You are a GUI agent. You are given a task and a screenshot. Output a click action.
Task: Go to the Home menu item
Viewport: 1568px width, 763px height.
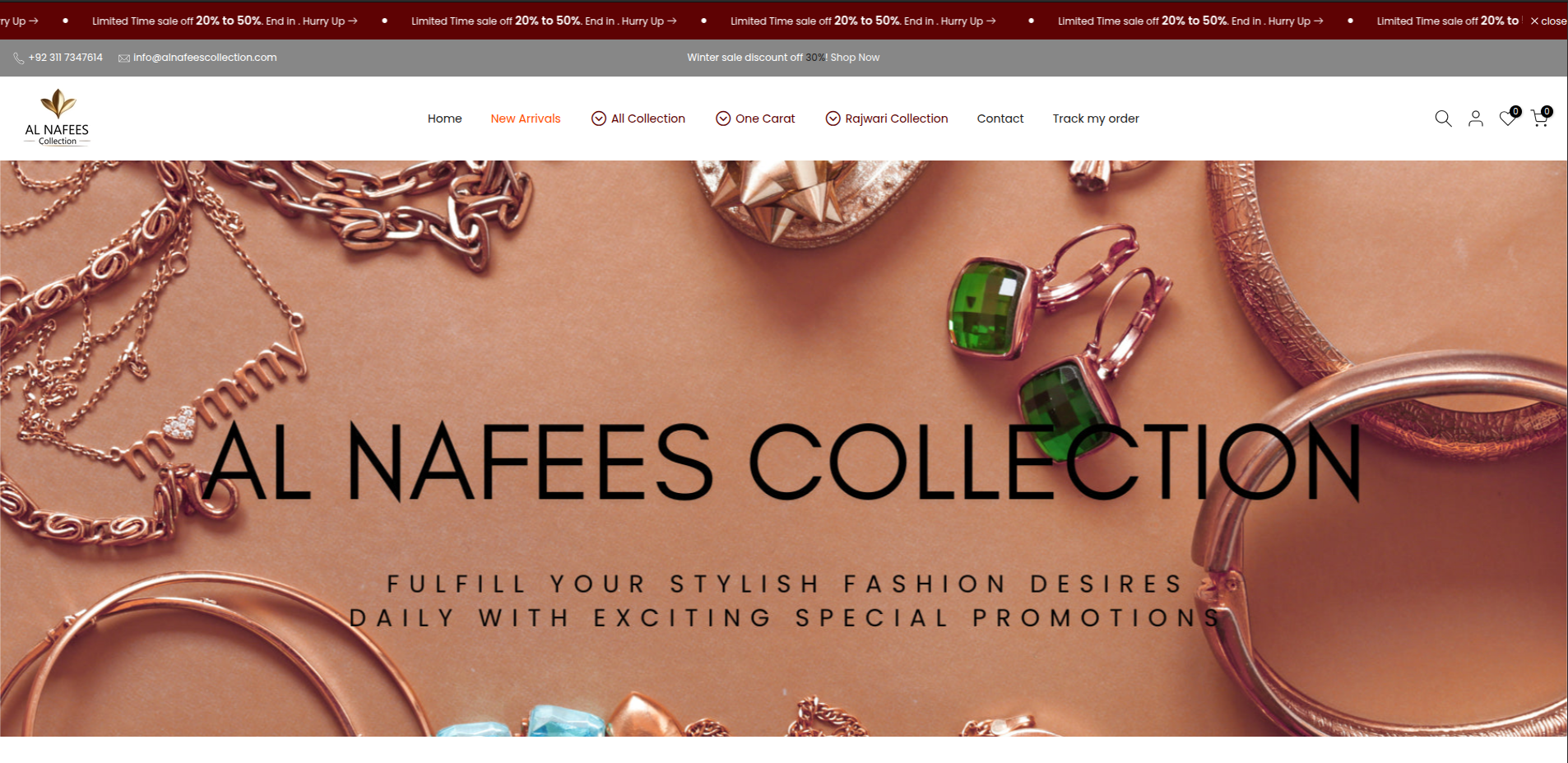pyautogui.click(x=444, y=119)
